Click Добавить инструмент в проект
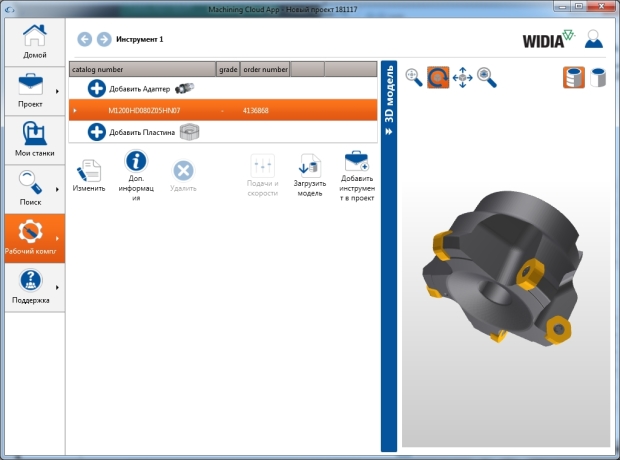This screenshot has height=460, width=620. (x=357, y=175)
